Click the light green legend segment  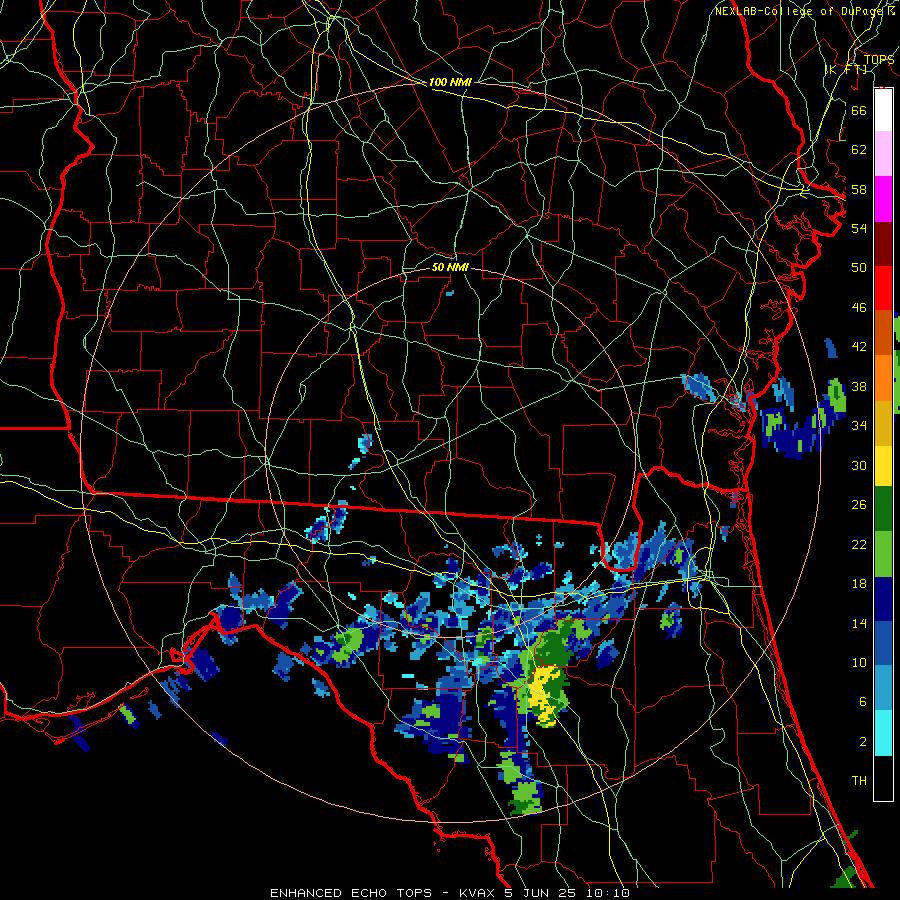point(883,554)
